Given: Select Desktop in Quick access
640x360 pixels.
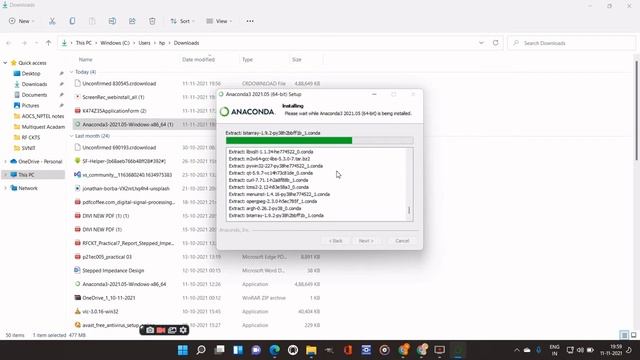Looking at the screenshot, I should [x=31, y=73].
